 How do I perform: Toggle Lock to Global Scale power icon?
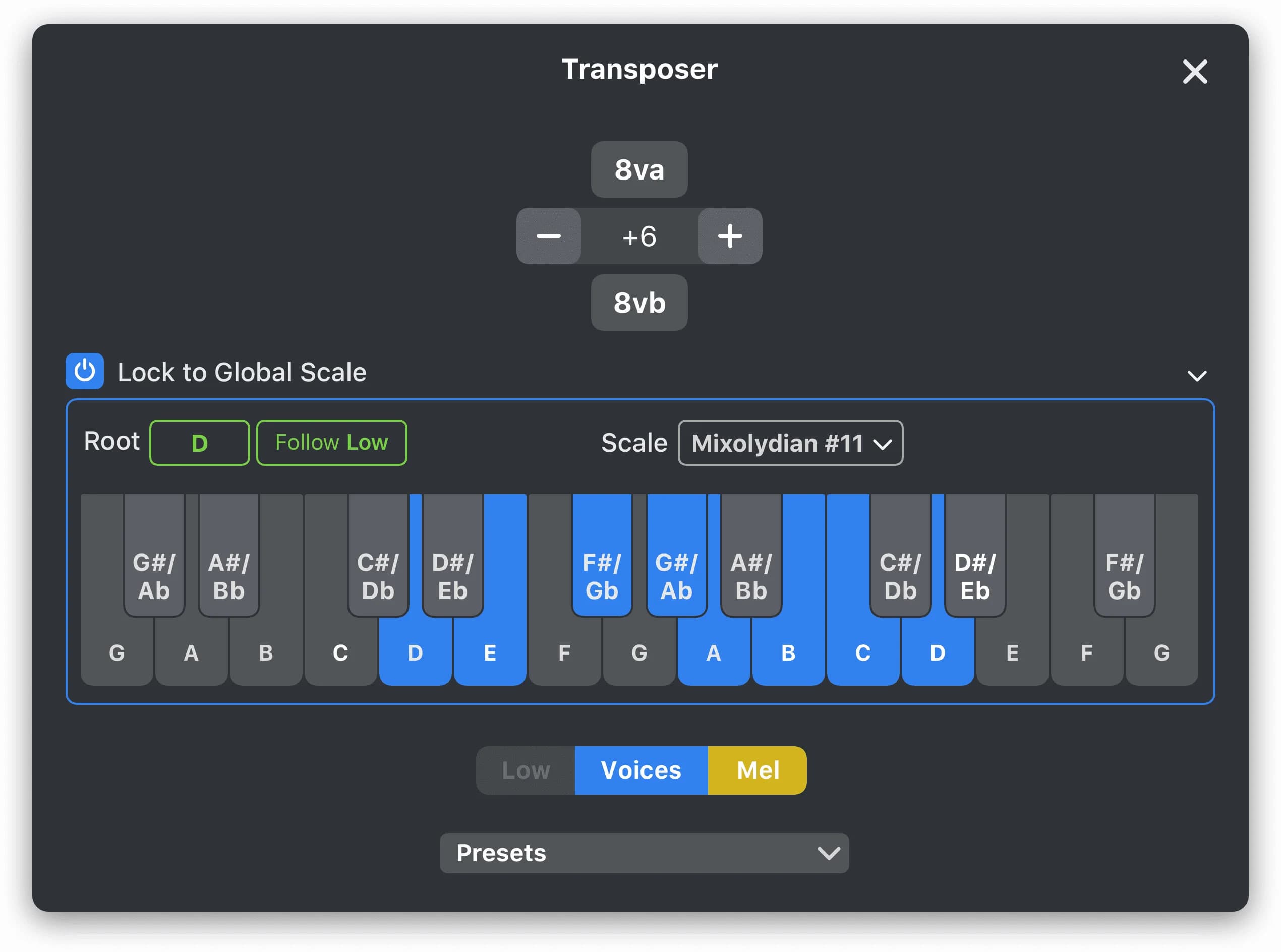click(x=85, y=371)
